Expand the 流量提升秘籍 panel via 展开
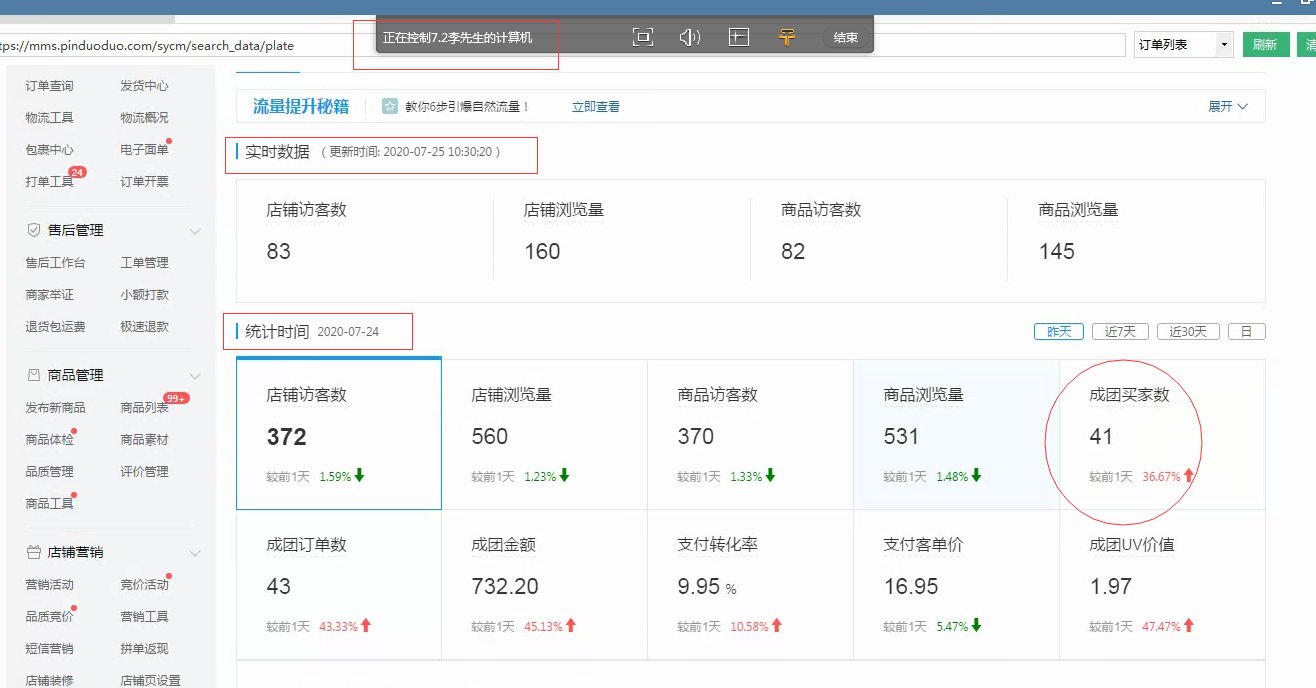Screen dimensions: 1316x688 (x=1228, y=106)
